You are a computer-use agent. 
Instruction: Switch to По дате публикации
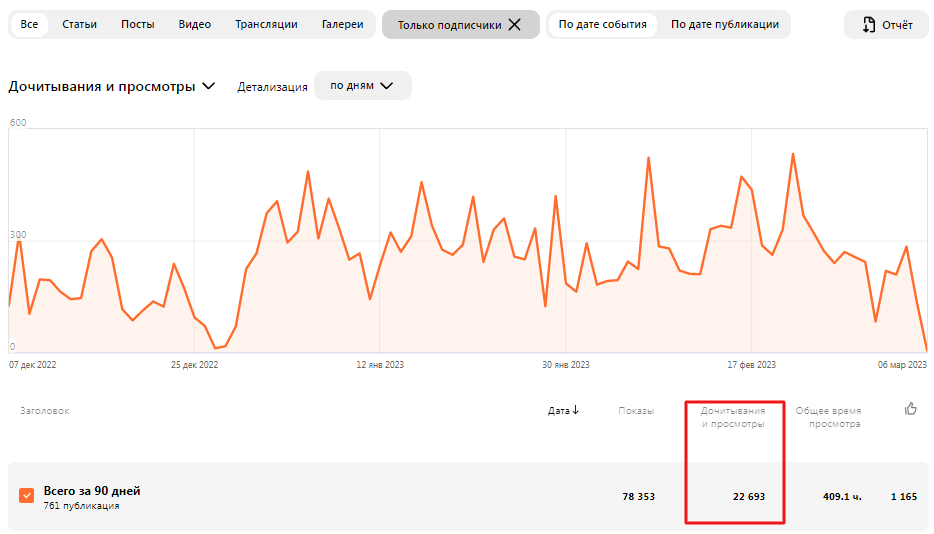[725, 24]
